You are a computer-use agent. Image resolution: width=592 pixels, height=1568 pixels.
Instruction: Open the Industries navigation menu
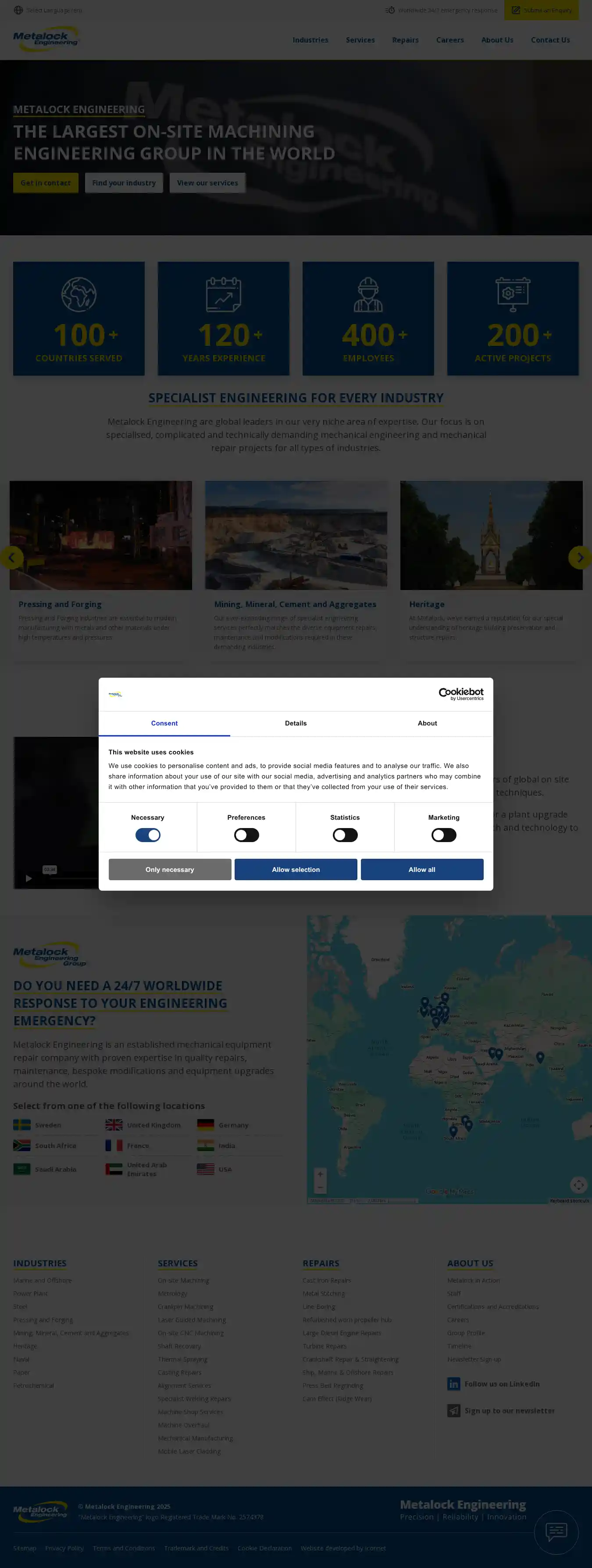(x=310, y=40)
